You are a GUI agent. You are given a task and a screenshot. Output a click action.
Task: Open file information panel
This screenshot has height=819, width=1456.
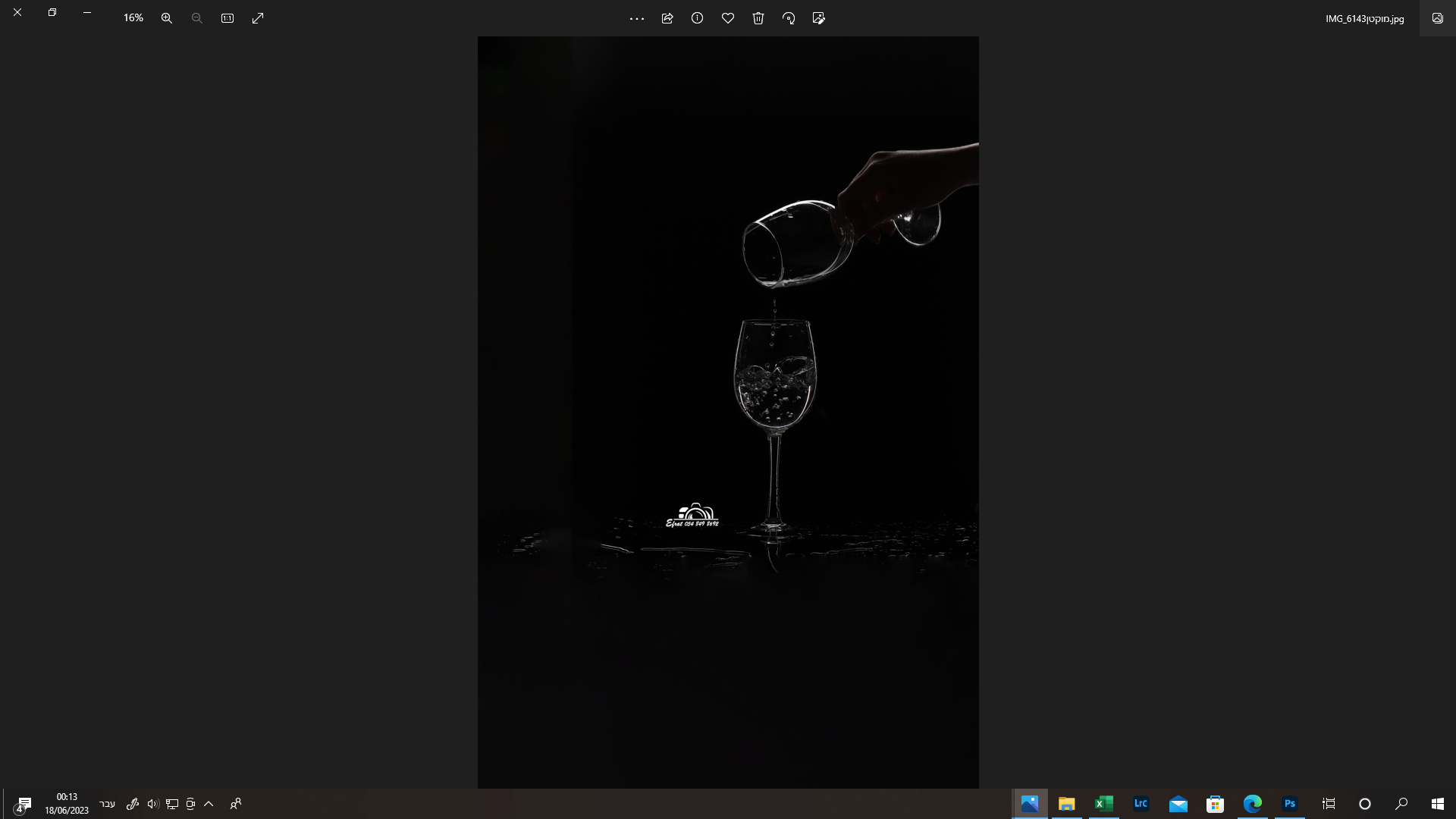(698, 18)
